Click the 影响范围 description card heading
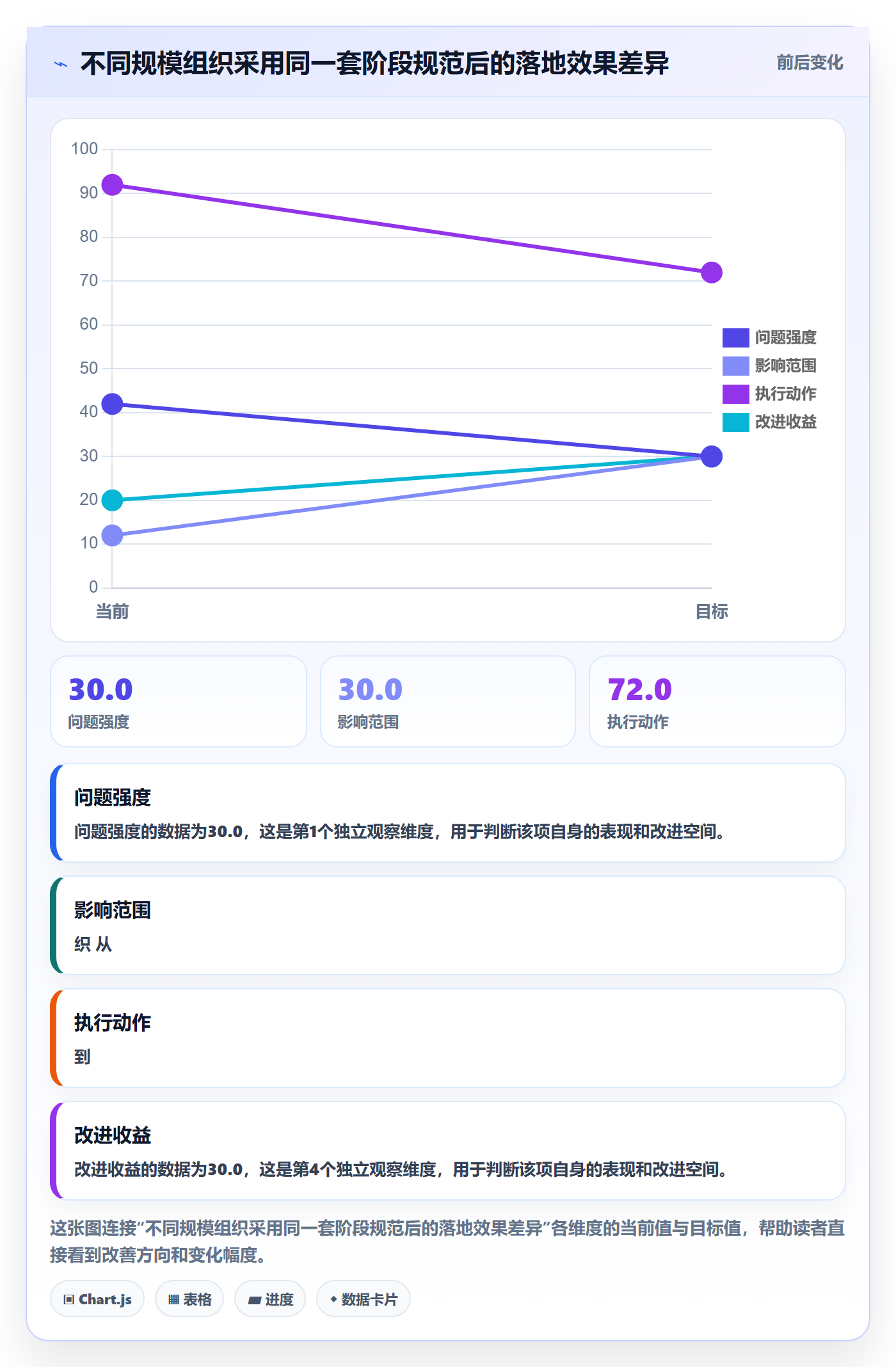 [113, 910]
